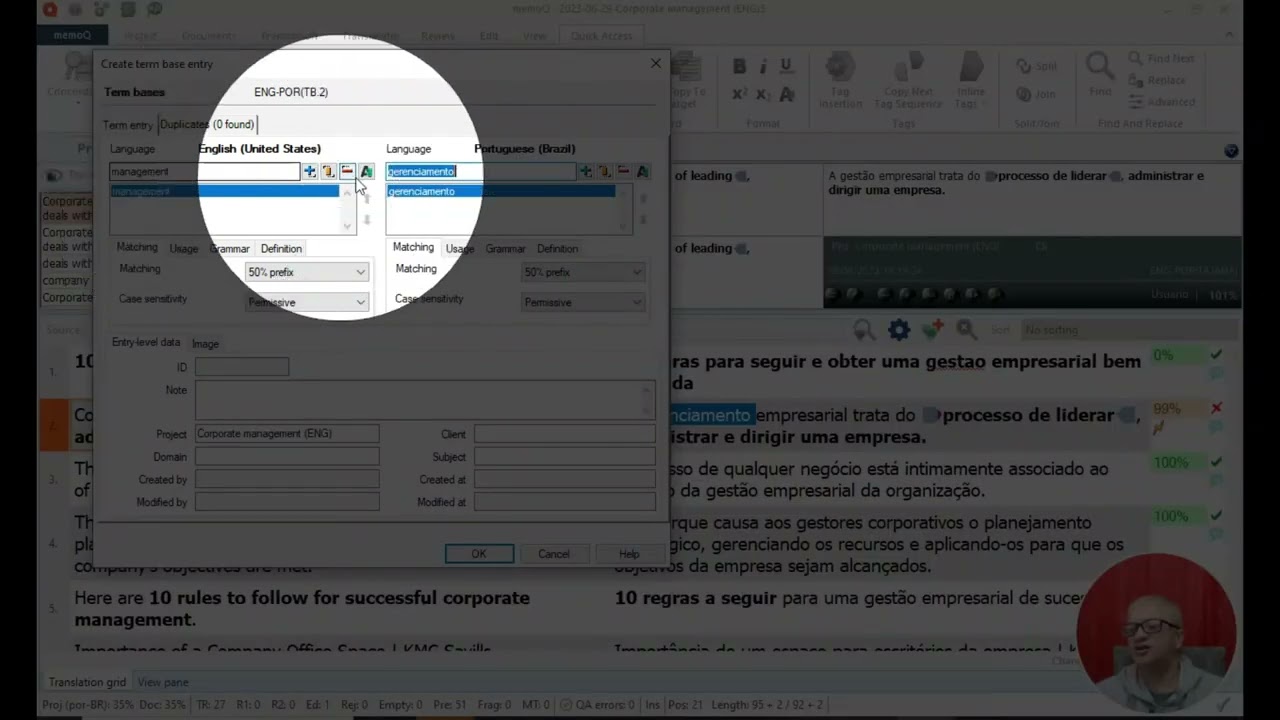Click the Tag Insertion ribbon icon
Viewport: 1280px width, 720px height.
pyautogui.click(x=840, y=80)
